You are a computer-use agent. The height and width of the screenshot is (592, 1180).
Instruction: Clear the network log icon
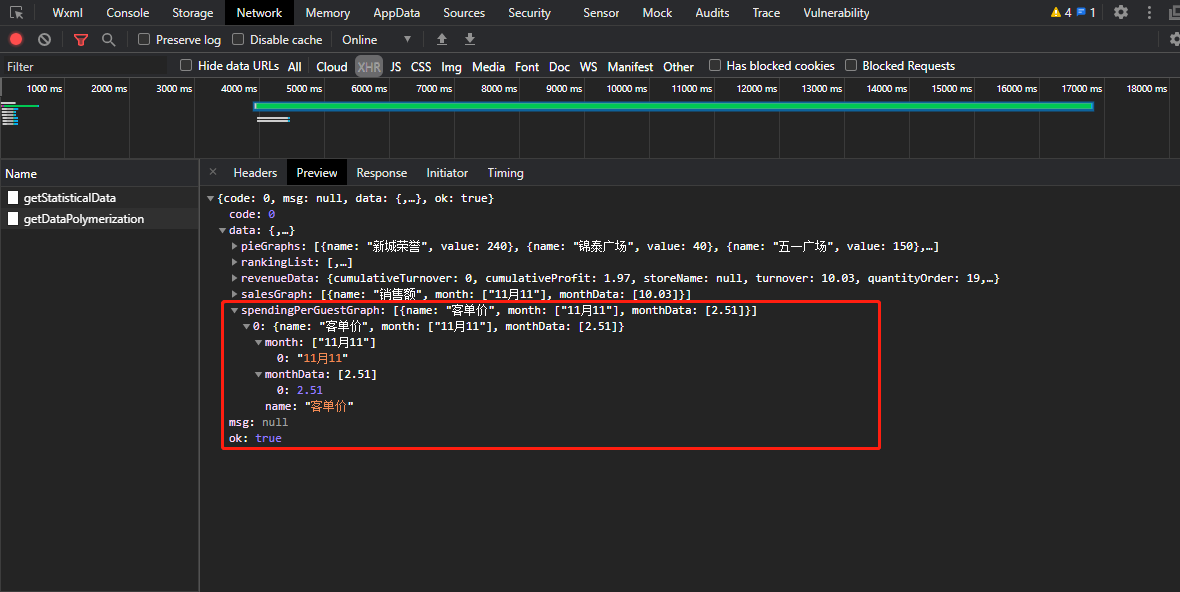click(44, 39)
